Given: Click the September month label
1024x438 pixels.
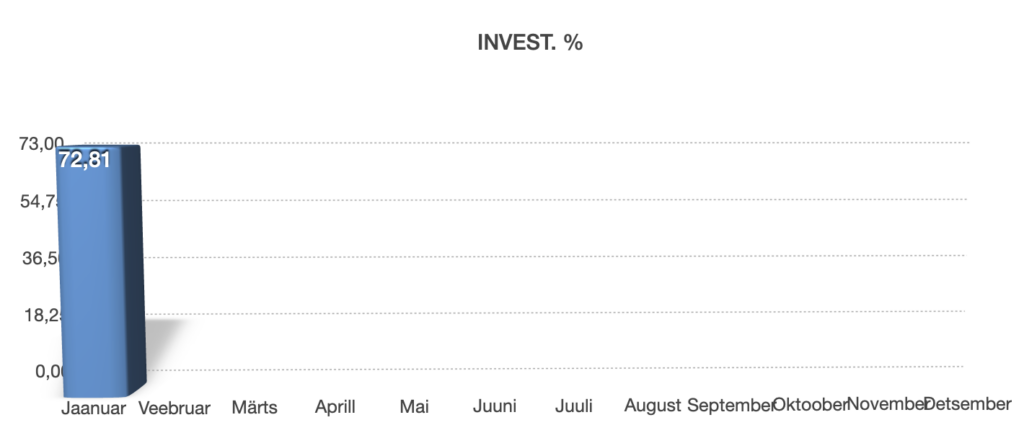Looking at the screenshot, I should click(x=730, y=405).
